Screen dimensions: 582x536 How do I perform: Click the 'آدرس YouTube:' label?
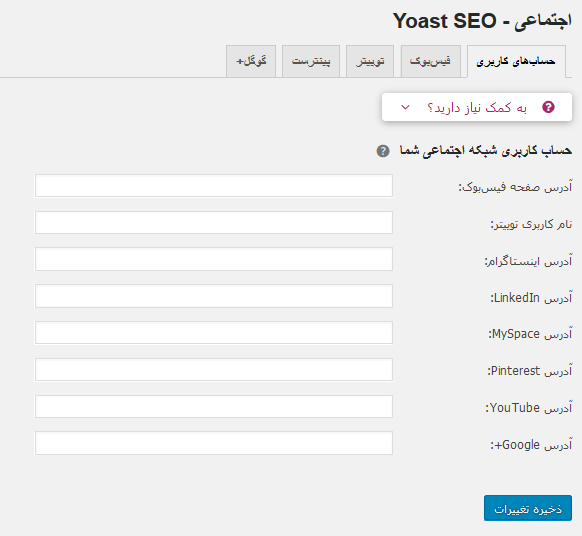pos(529,408)
